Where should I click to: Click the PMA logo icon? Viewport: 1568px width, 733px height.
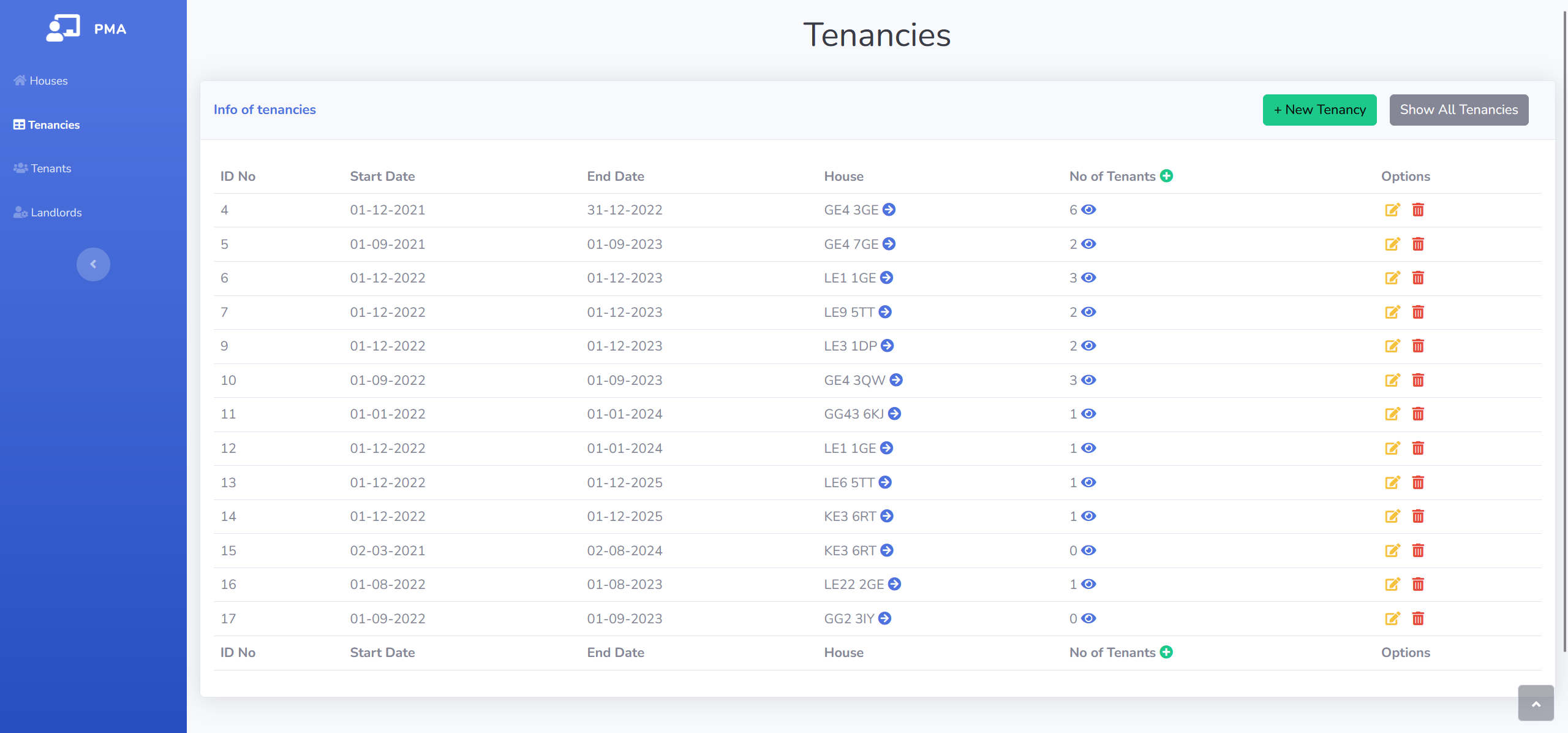[x=63, y=28]
